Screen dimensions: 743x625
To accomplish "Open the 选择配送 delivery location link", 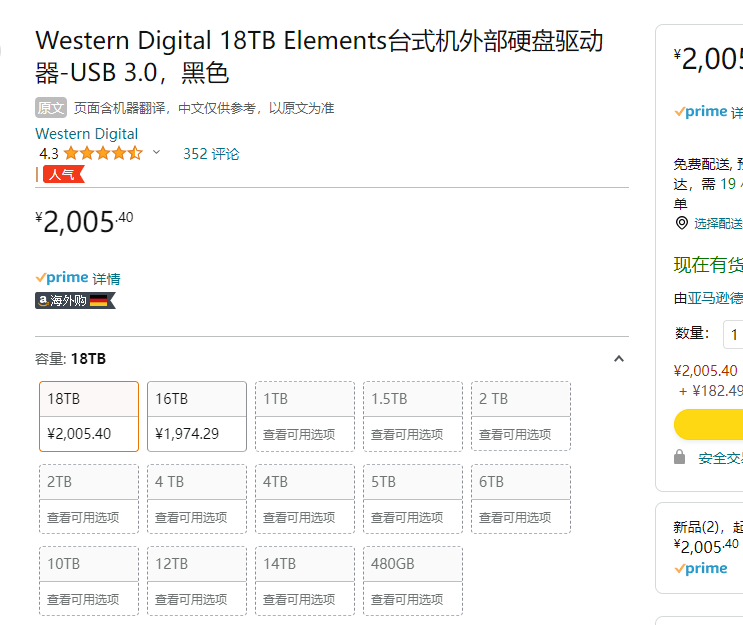I will pyautogui.click(x=718, y=224).
